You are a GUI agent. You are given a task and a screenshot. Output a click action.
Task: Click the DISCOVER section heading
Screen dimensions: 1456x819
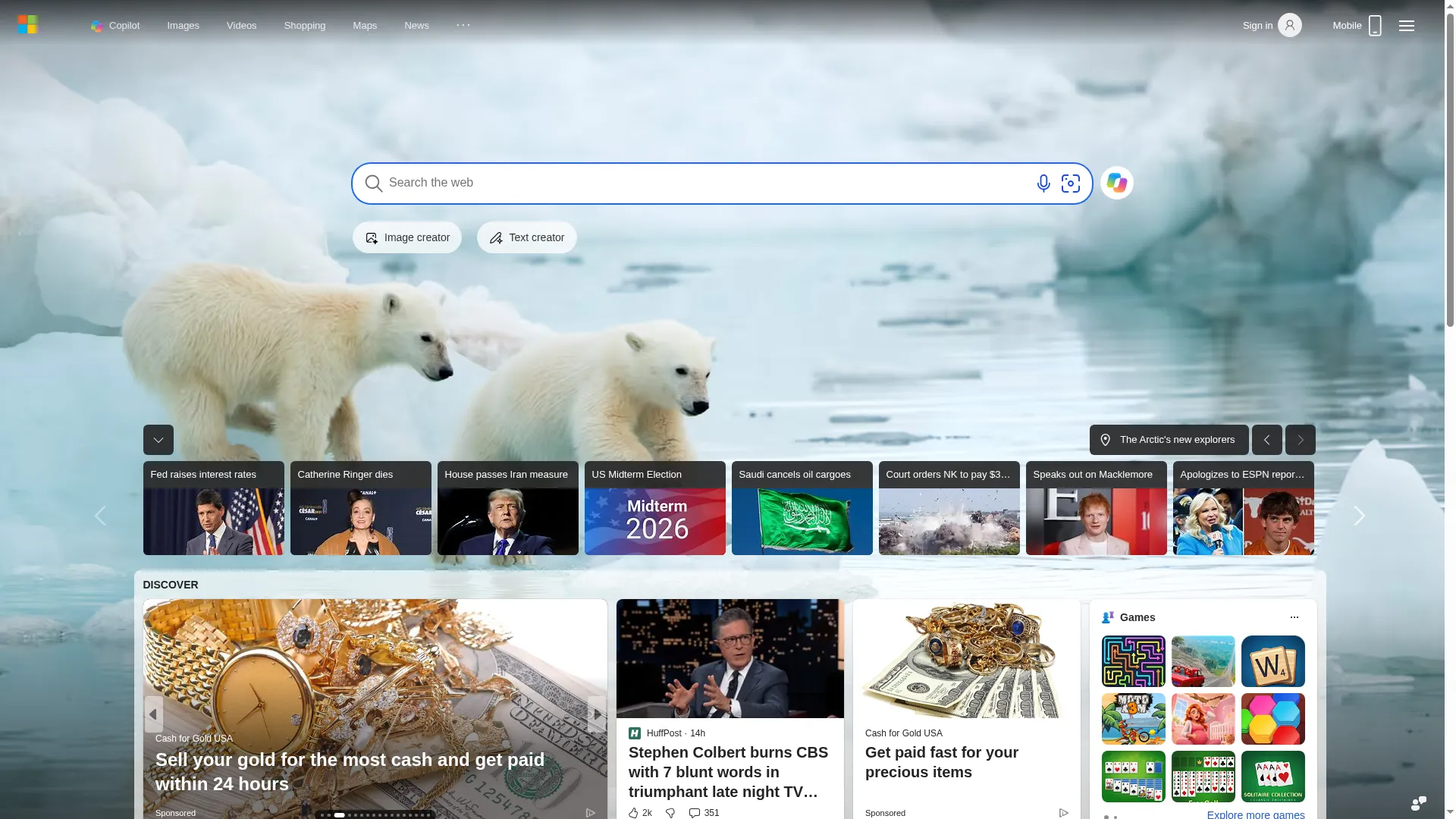[171, 585]
